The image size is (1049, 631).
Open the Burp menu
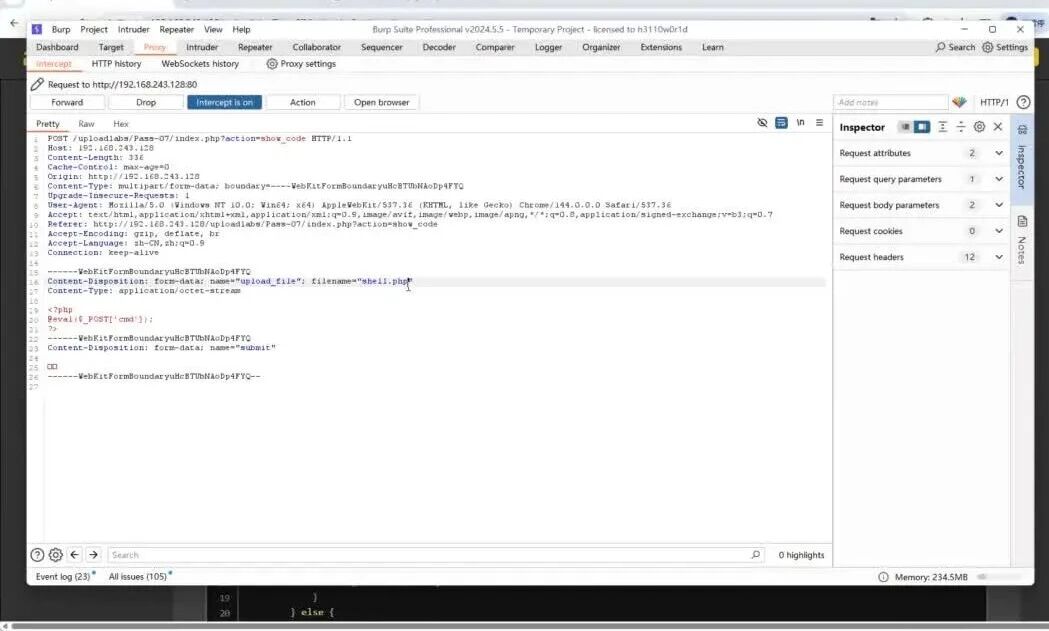tap(61, 29)
